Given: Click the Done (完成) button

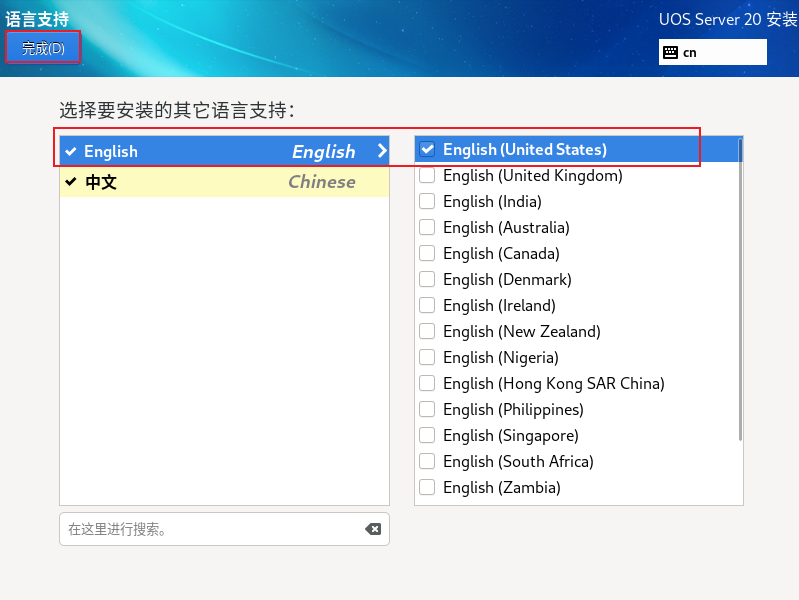Looking at the screenshot, I should 43,48.
